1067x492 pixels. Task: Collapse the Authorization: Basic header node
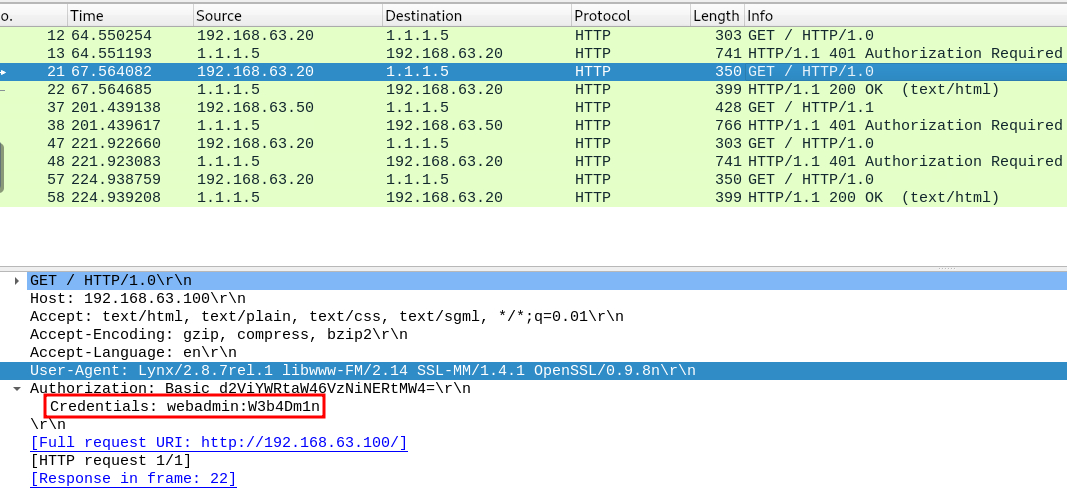(x=16, y=389)
